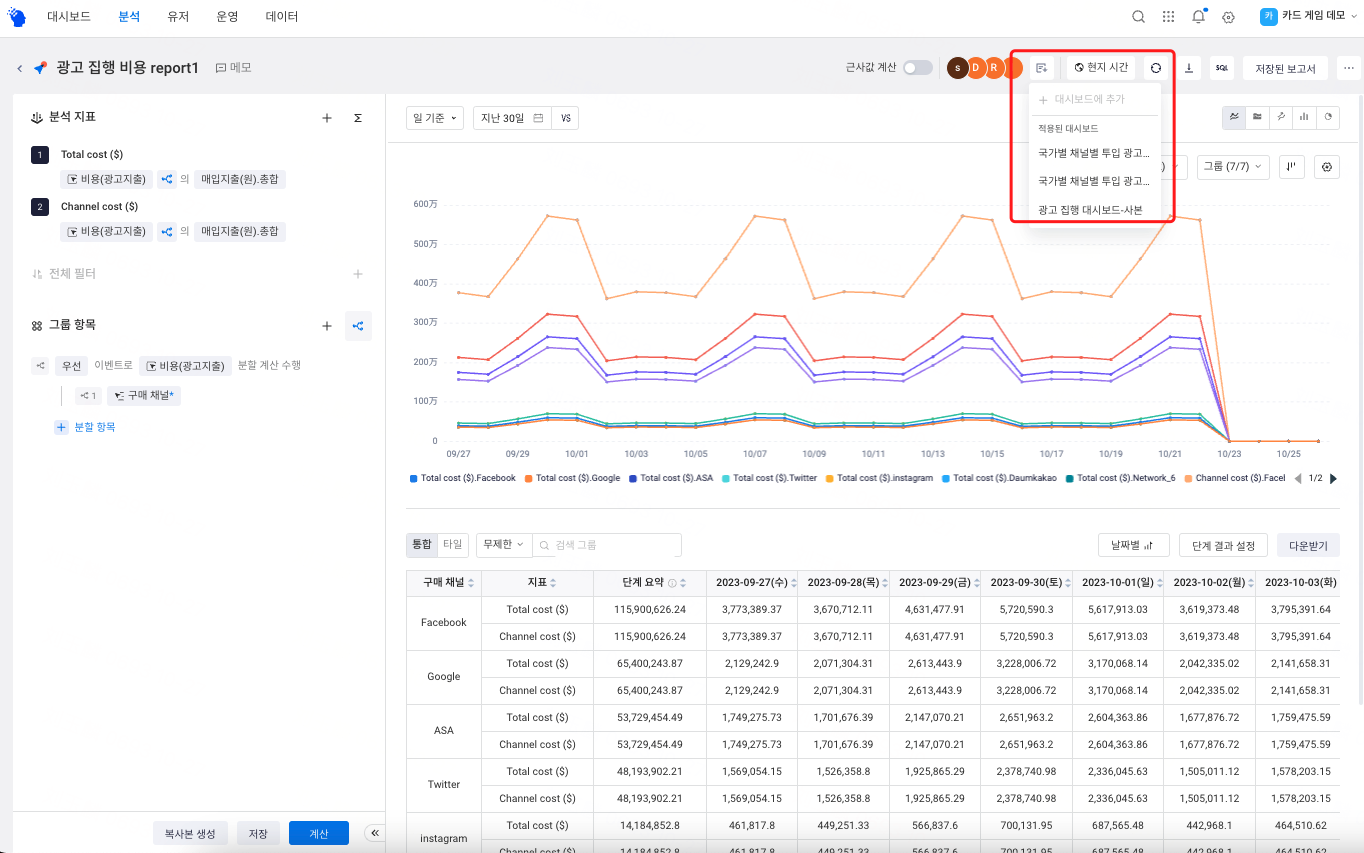Click the search magnifier in the top bar
The height and width of the screenshot is (853, 1364).
pos(1138,16)
